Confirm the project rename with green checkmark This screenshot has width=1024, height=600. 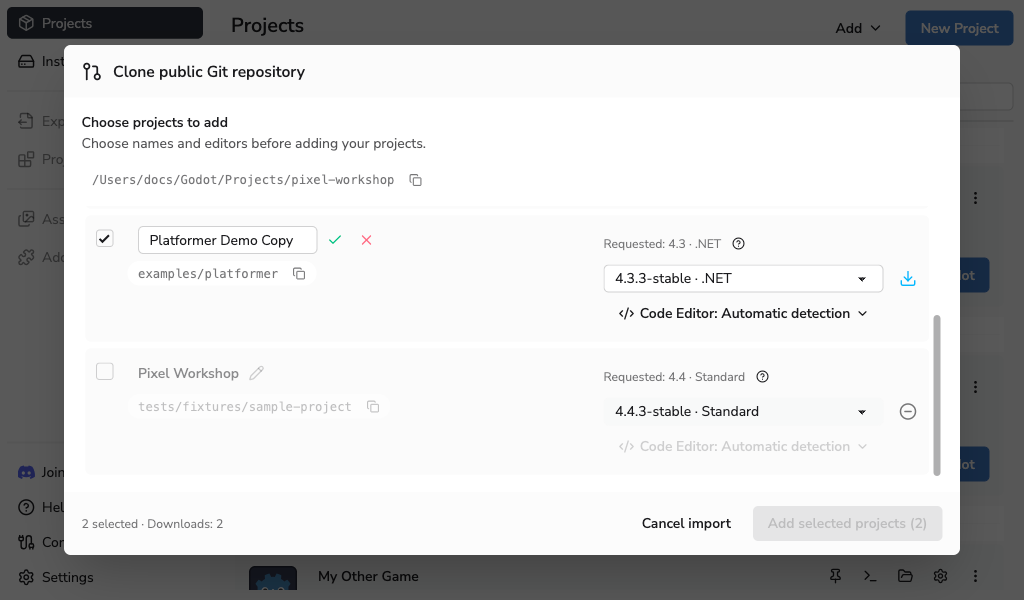[x=335, y=240]
